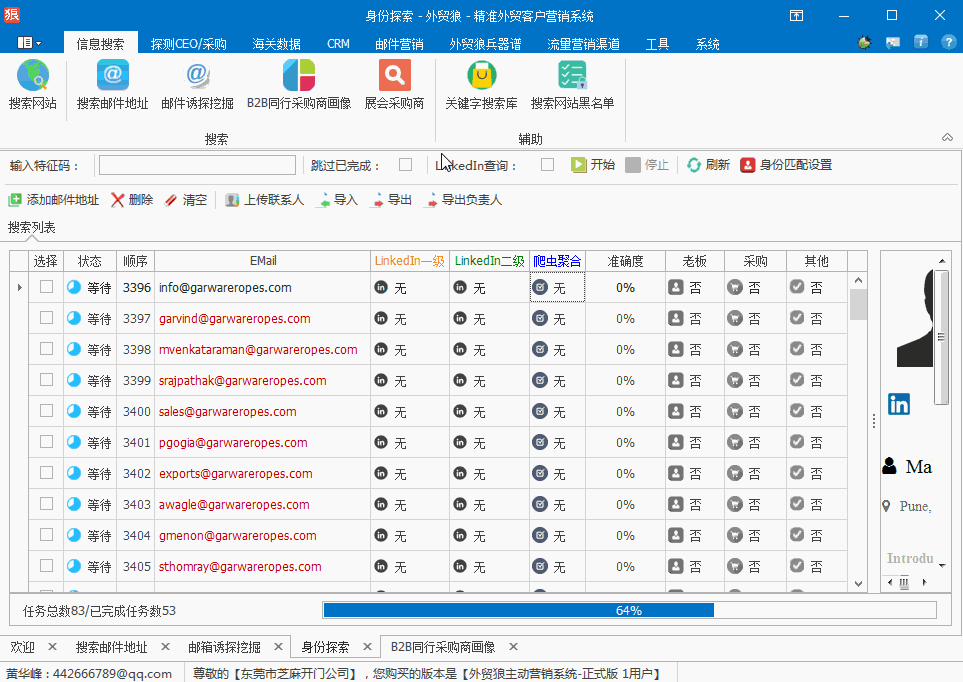
Task: Open 搜索网站黑名单 checklist icon
Action: pos(572,77)
